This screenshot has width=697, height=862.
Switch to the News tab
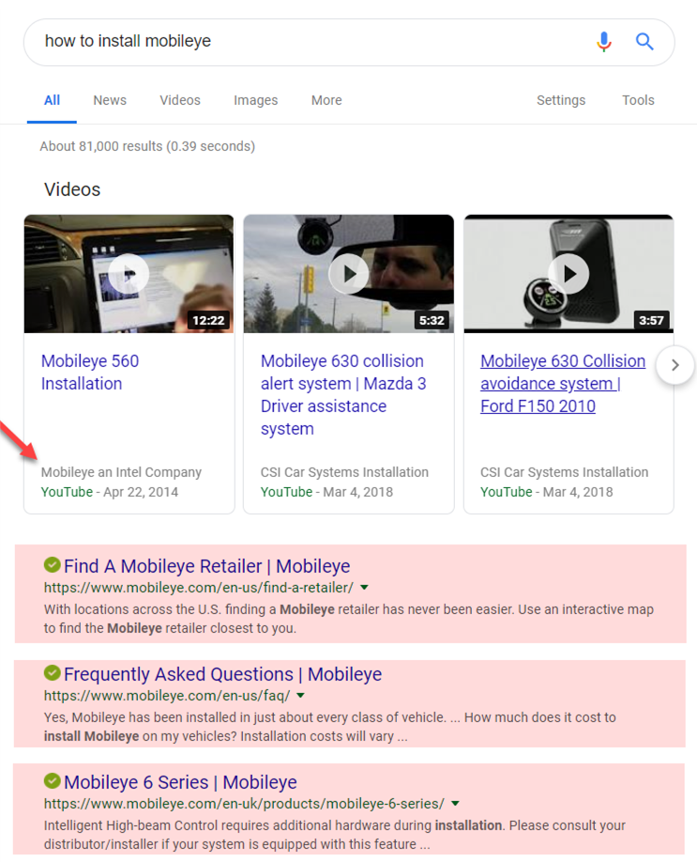[x=110, y=100]
